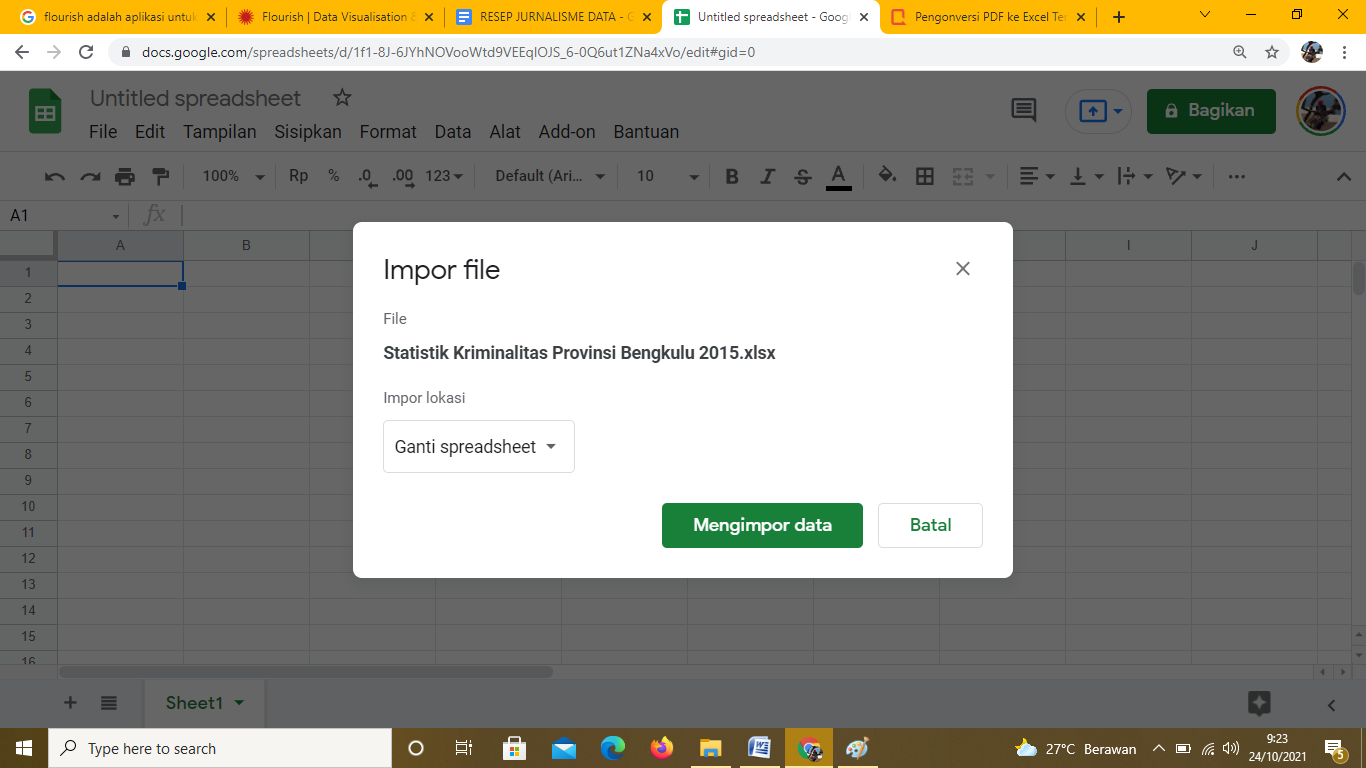Open the Ganti spreadsheet location dropdown
Viewport: 1366px width, 768px height.
(478, 447)
